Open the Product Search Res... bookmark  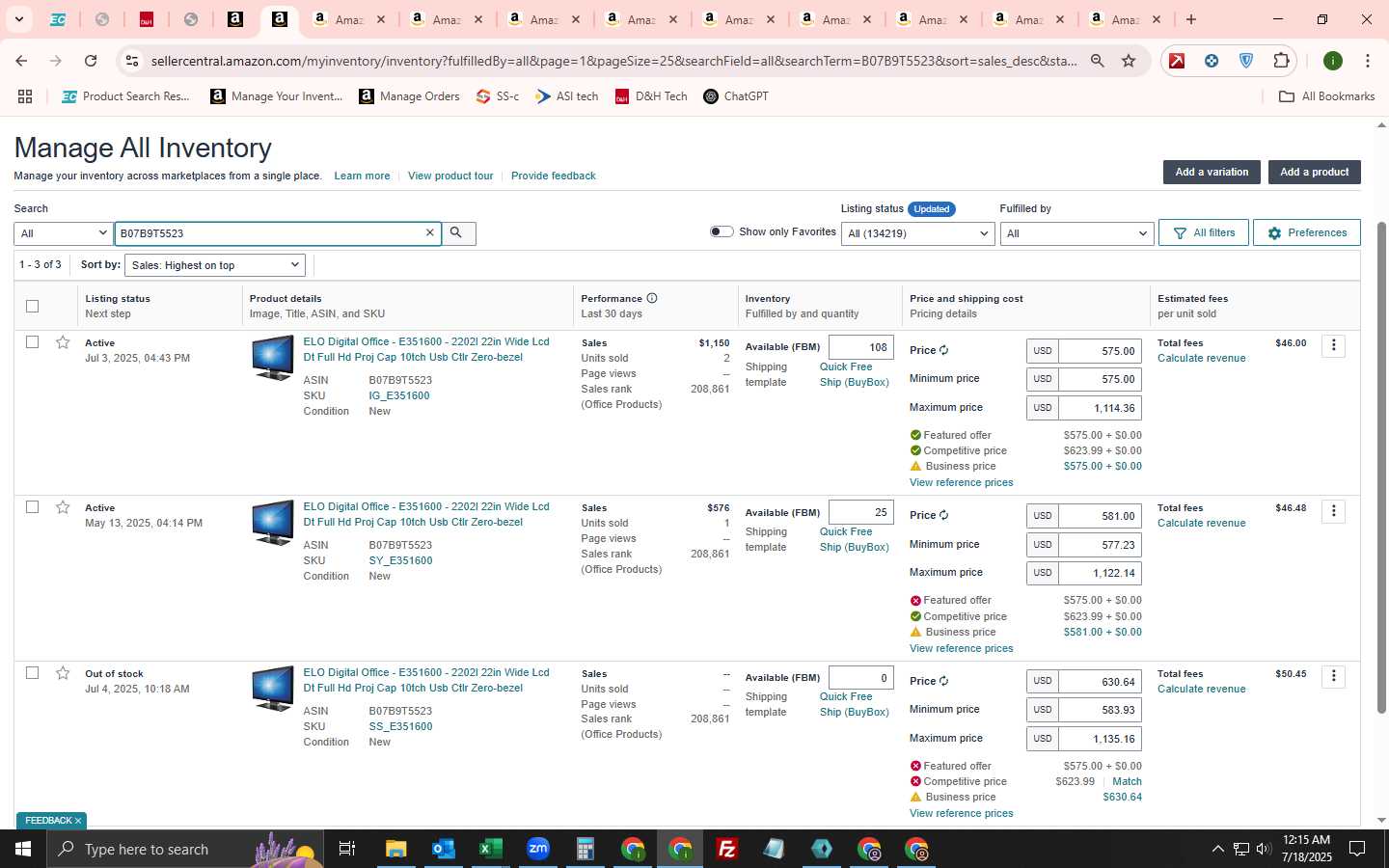pyautogui.click(x=126, y=96)
